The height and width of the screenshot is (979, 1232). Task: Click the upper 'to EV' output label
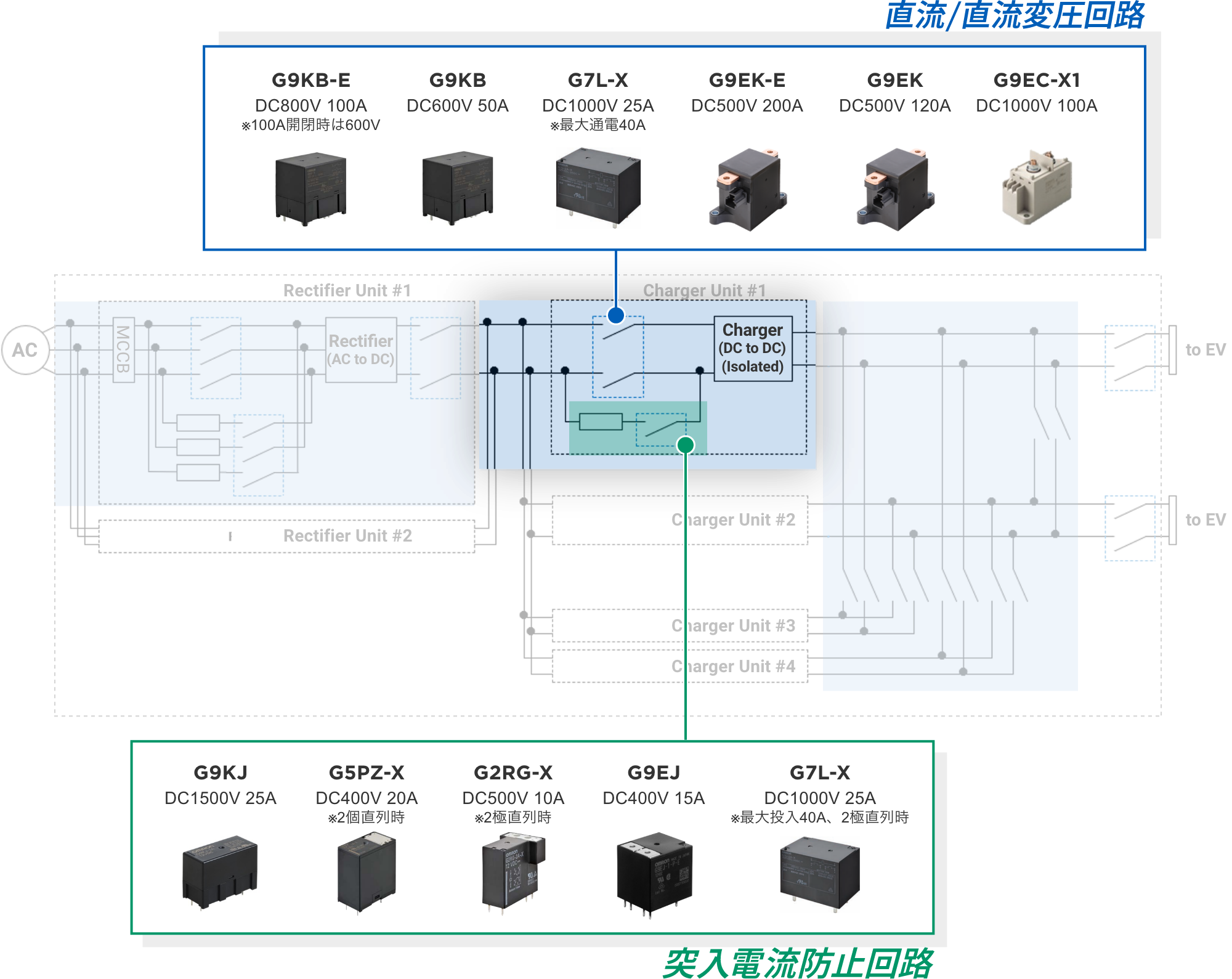pyautogui.click(x=1205, y=350)
